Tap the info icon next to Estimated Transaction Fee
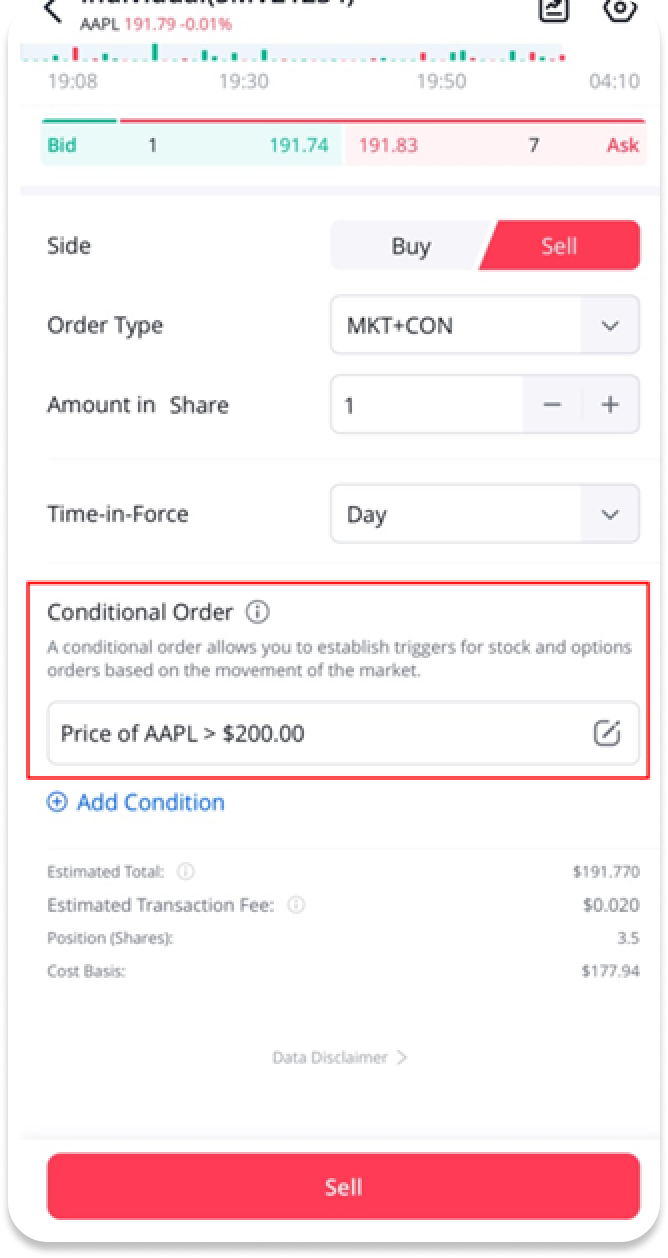 pyautogui.click(x=296, y=905)
